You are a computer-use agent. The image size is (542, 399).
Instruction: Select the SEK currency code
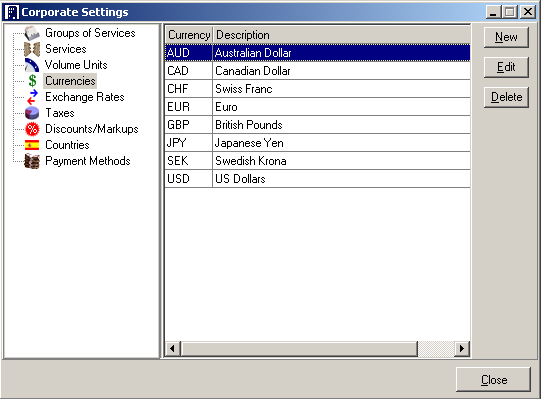coord(189,161)
